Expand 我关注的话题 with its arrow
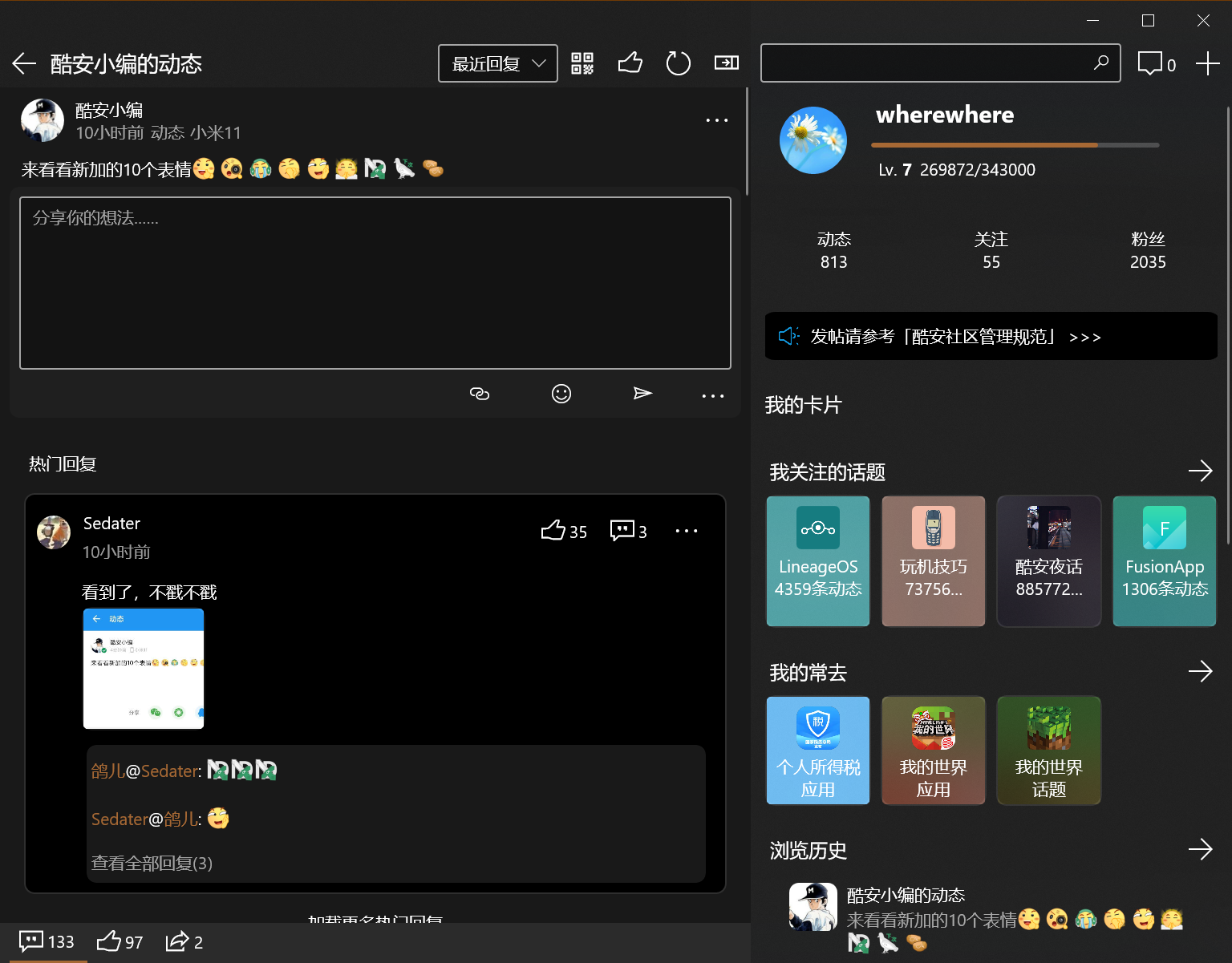Image resolution: width=1232 pixels, height=963 pixels. 1200,471
